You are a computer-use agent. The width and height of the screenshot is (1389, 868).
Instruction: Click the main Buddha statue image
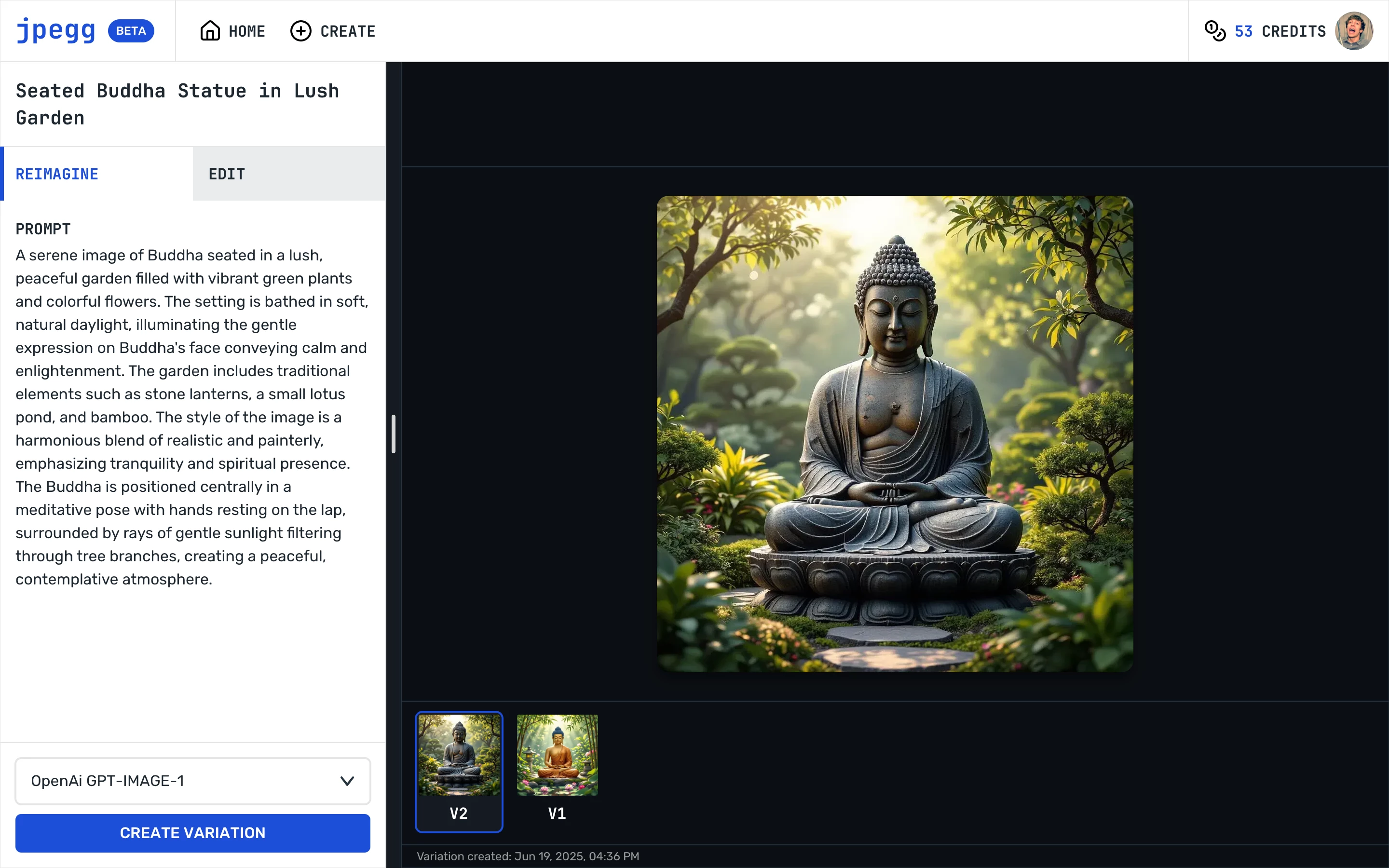coord(895,434)
